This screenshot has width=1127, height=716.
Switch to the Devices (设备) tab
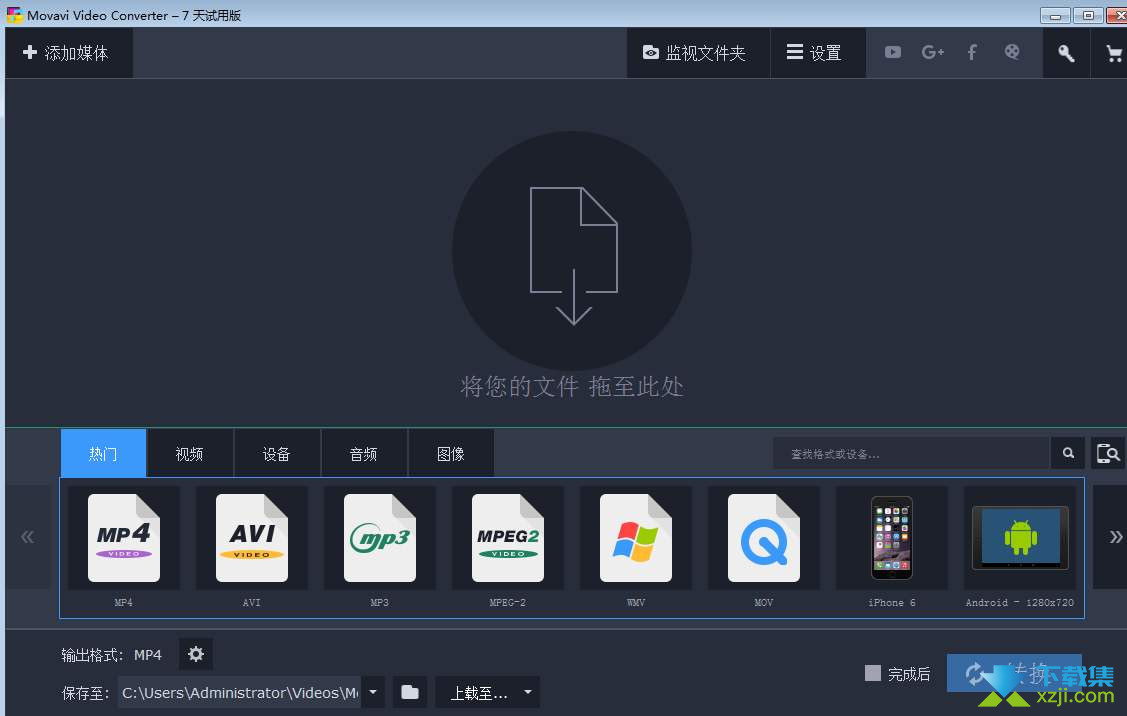pos(277,454)
